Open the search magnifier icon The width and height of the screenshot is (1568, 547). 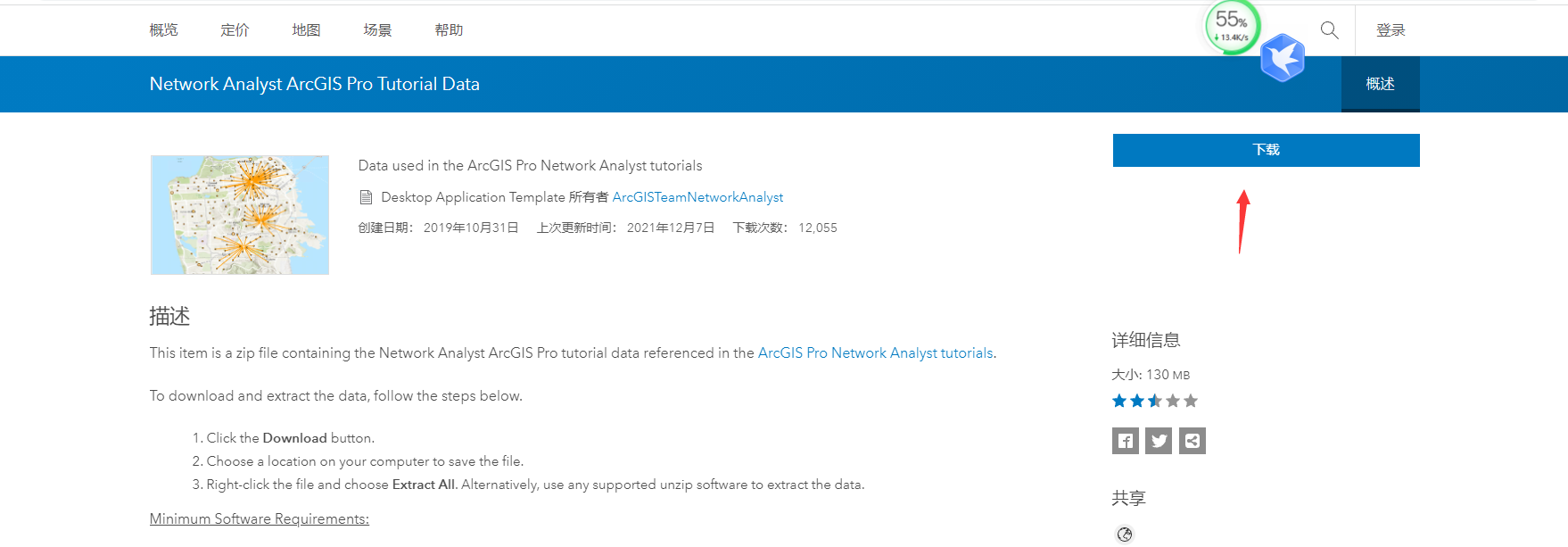pos(1328,29)
